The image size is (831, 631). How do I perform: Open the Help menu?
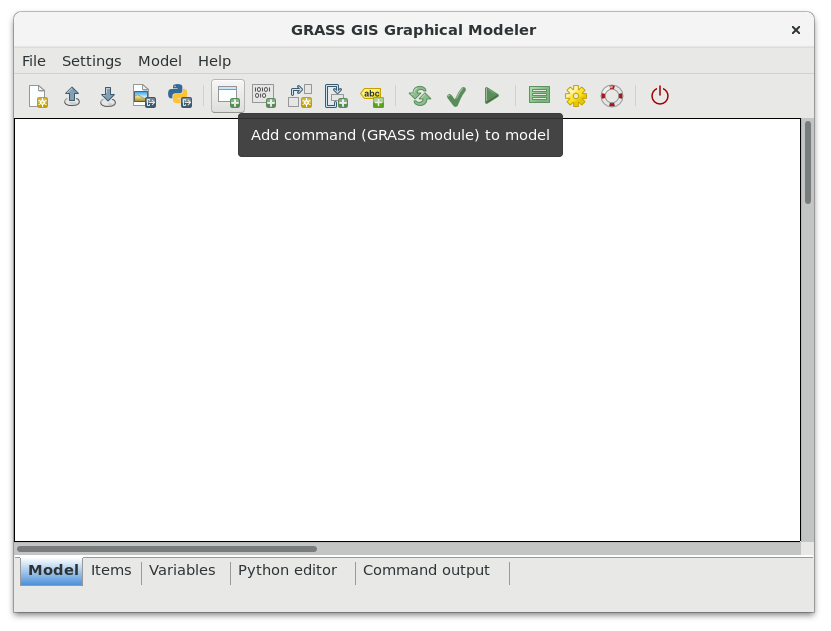[x=214, y=61]
